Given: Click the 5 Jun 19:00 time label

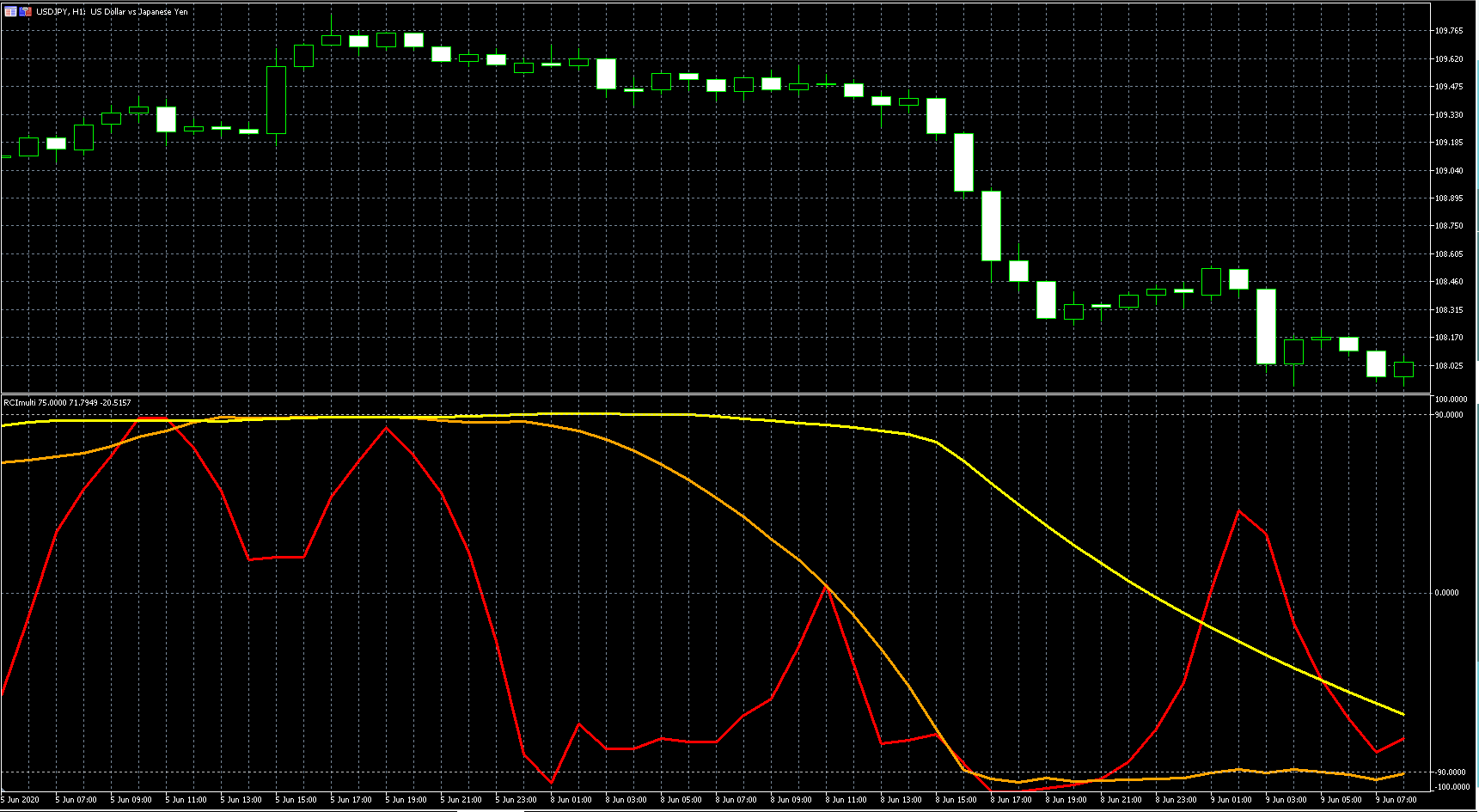Looking at the screenshot, I should [406, 800].
